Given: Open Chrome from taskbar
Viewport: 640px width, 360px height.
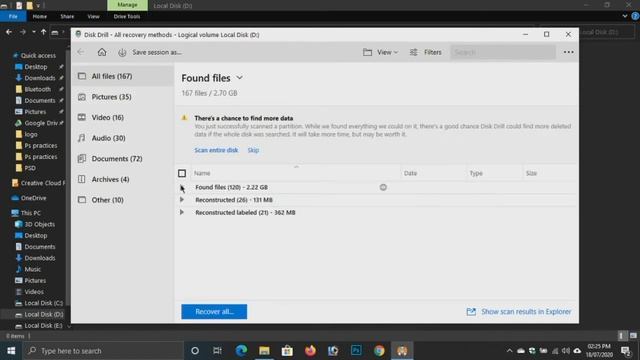Looking at the screenshot, I should coord(379,351).
